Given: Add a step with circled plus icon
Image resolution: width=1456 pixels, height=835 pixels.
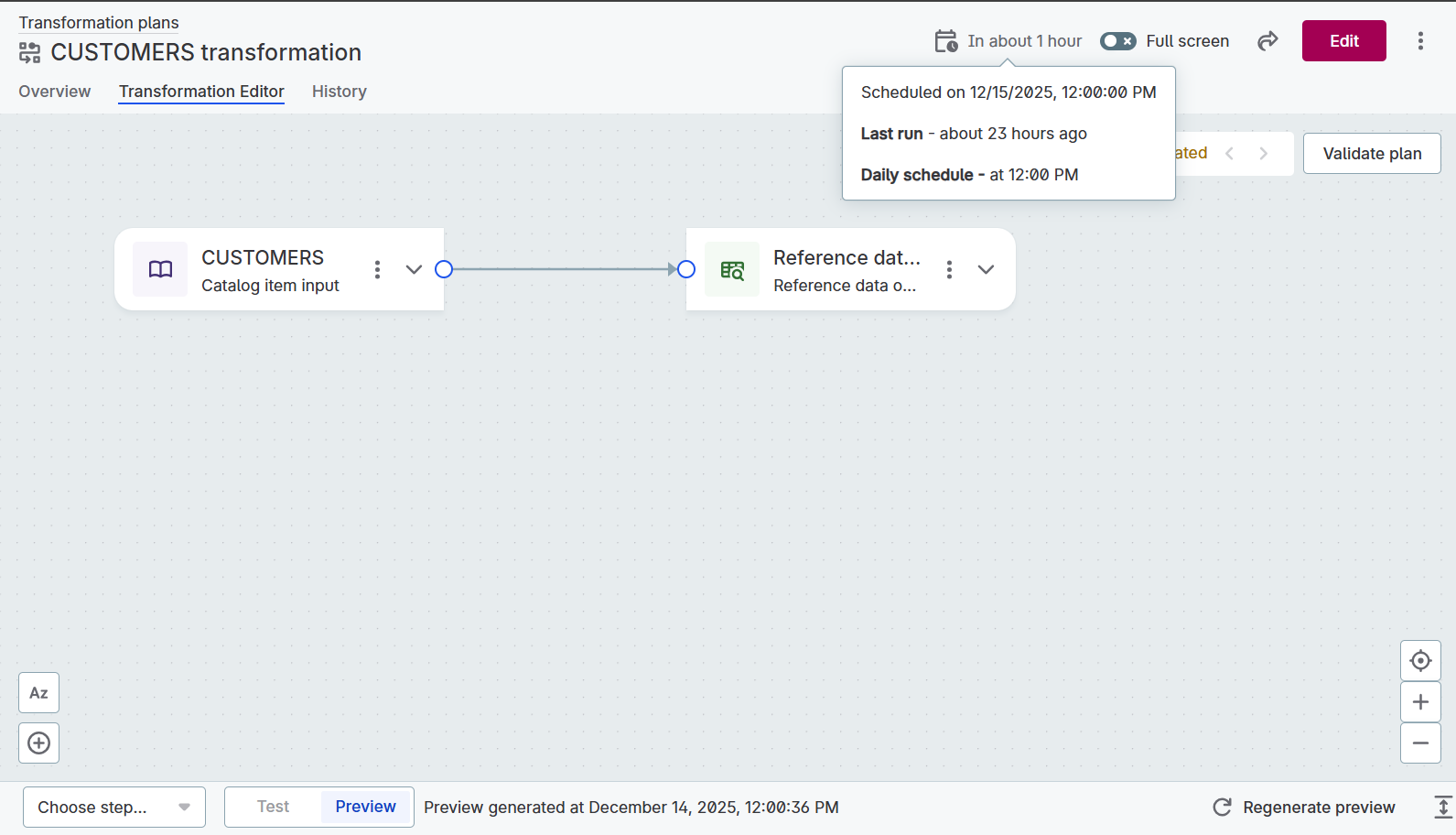Looking at the screenshot, I should click(x=38, y=743).
